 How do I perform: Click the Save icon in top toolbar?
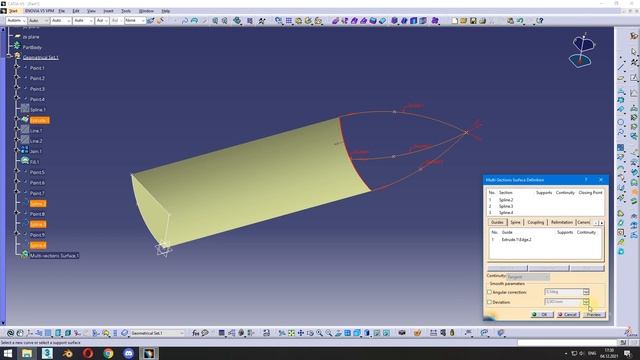point(473,20)
